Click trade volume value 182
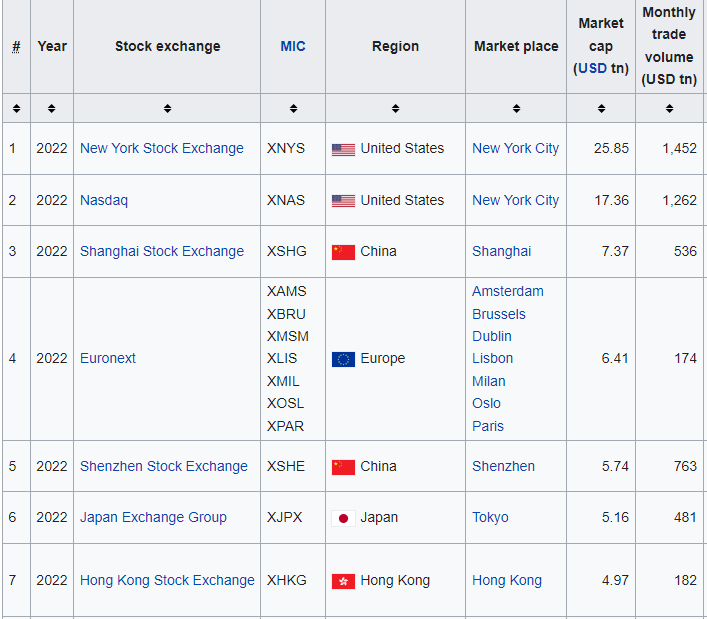The height and width of the screenshot is (619, 707). (685, 580)
